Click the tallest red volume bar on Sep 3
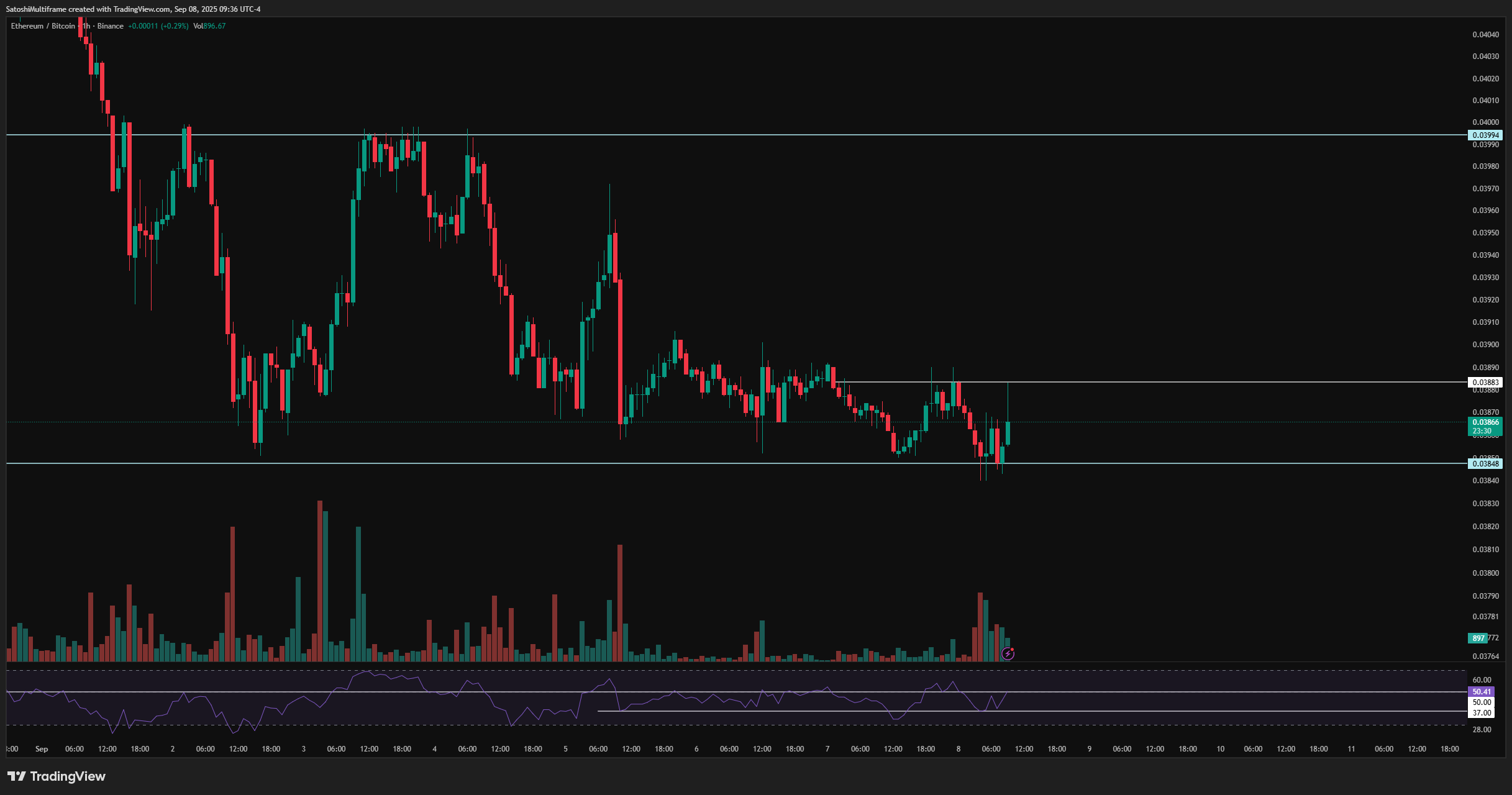The image size is (1512, 795). point(320,581)
